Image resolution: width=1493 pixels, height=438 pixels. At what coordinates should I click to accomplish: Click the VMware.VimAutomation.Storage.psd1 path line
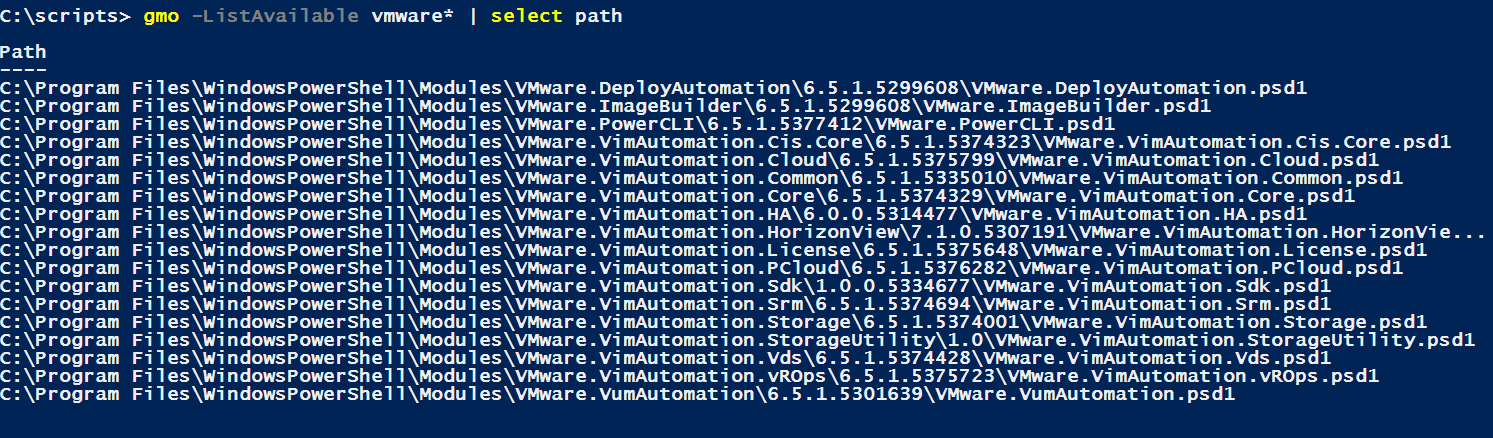pyautogui.click(x=714, y=322)
